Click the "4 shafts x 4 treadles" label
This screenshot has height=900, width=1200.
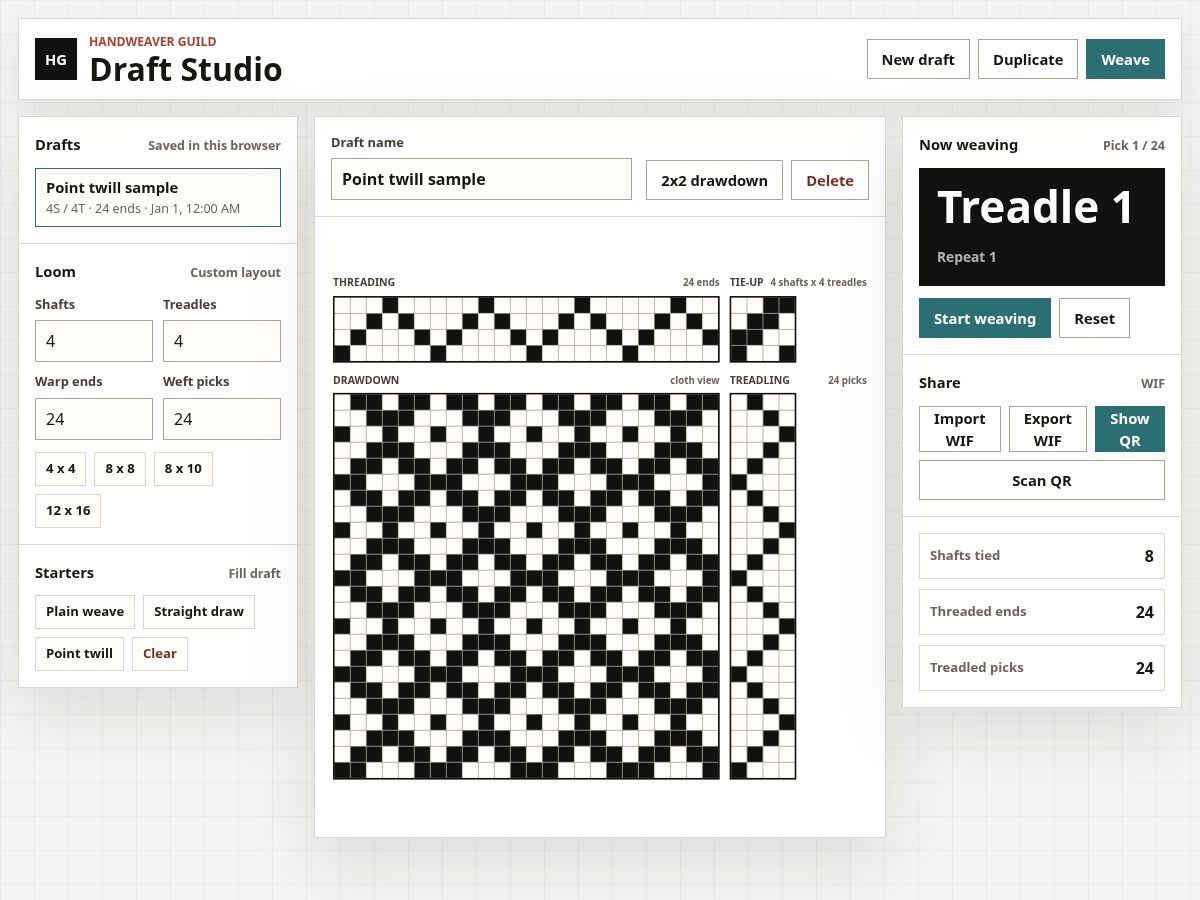pyautogui.click(x=819, y=282)
